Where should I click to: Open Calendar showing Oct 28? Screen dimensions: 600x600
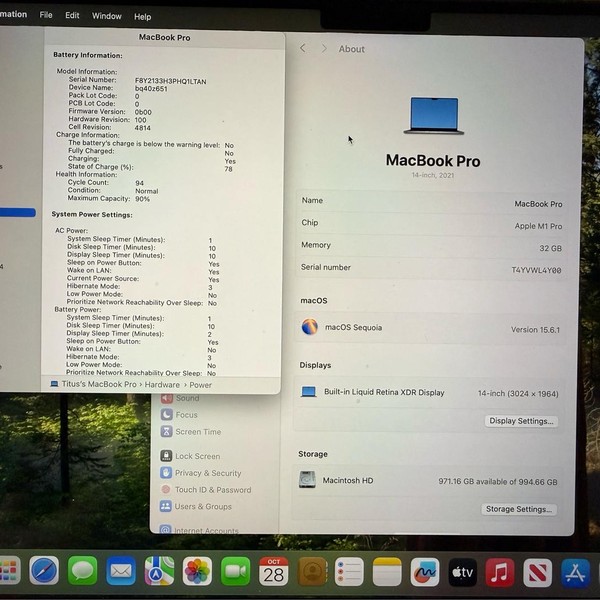coord(274,572)
